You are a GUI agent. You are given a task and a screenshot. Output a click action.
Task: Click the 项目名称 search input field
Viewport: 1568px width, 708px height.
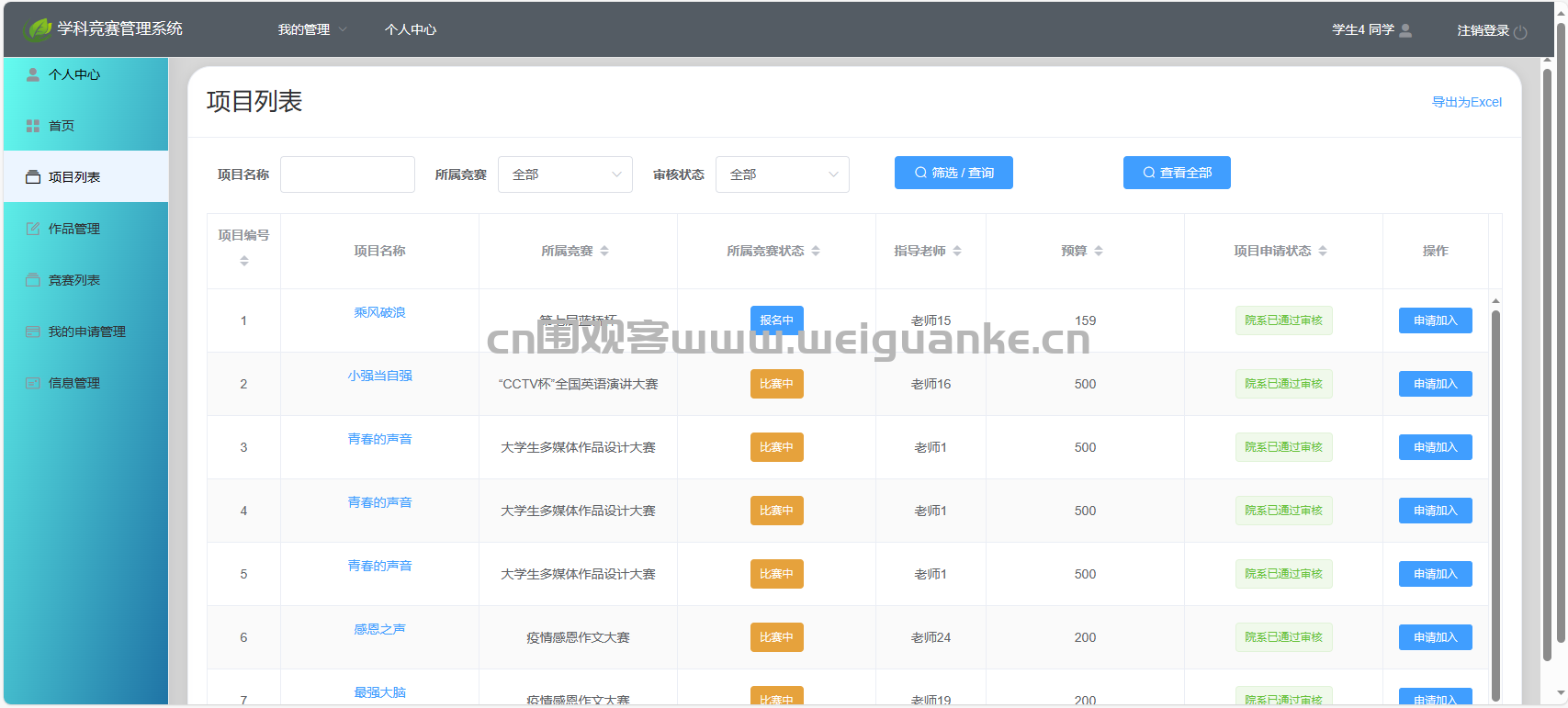pos(347,174)
